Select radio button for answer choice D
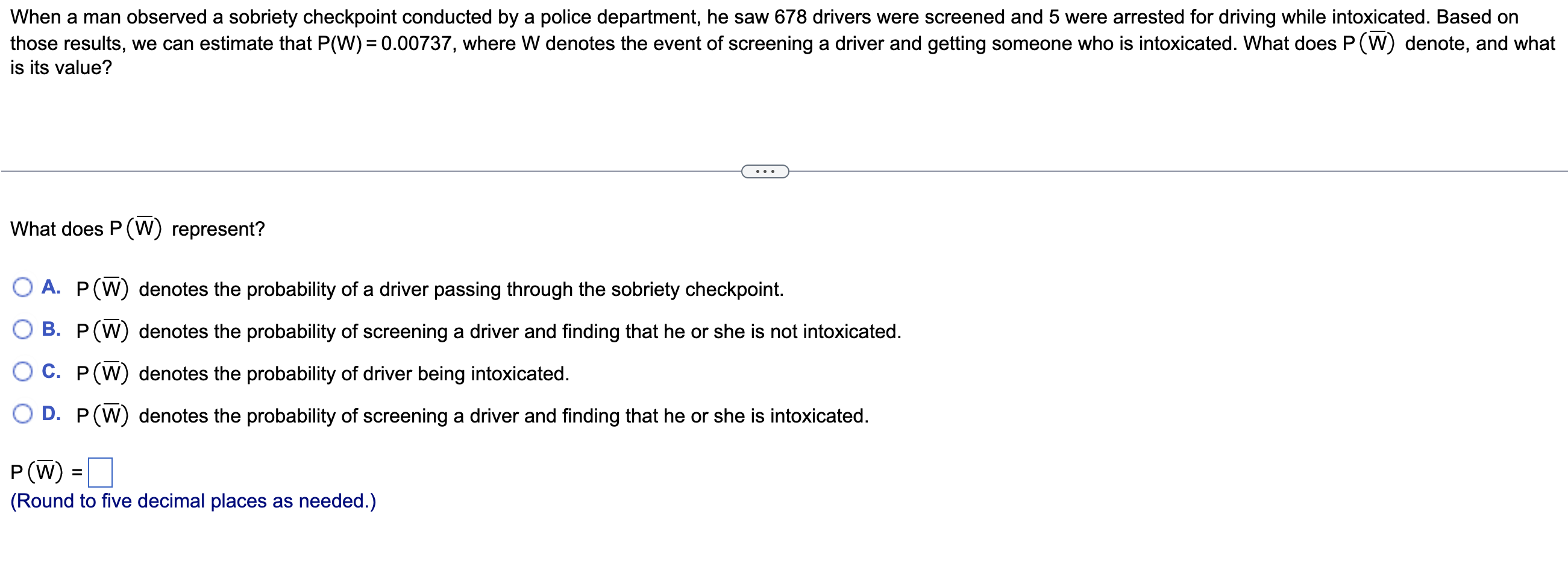Screen dimensions: 1568x575 [23, 413]
